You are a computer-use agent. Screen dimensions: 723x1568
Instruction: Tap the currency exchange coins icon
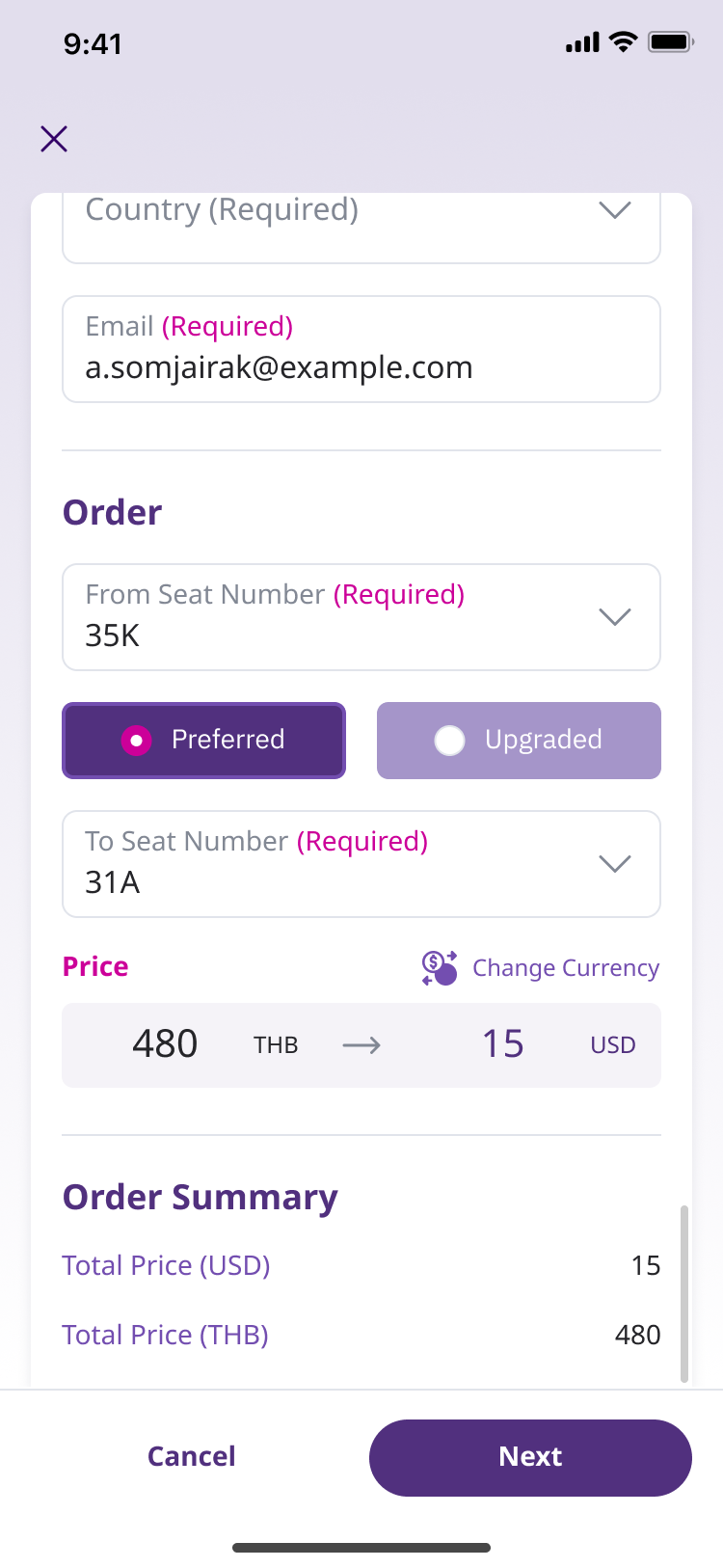440,967
